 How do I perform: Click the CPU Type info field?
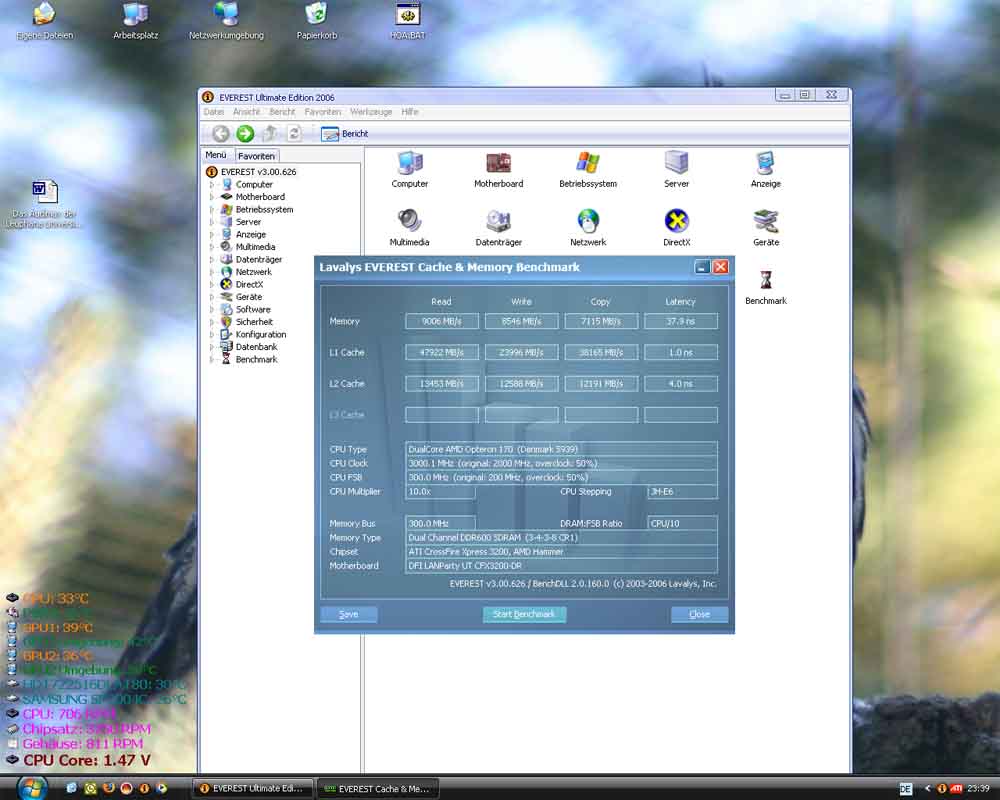(561, 449)
